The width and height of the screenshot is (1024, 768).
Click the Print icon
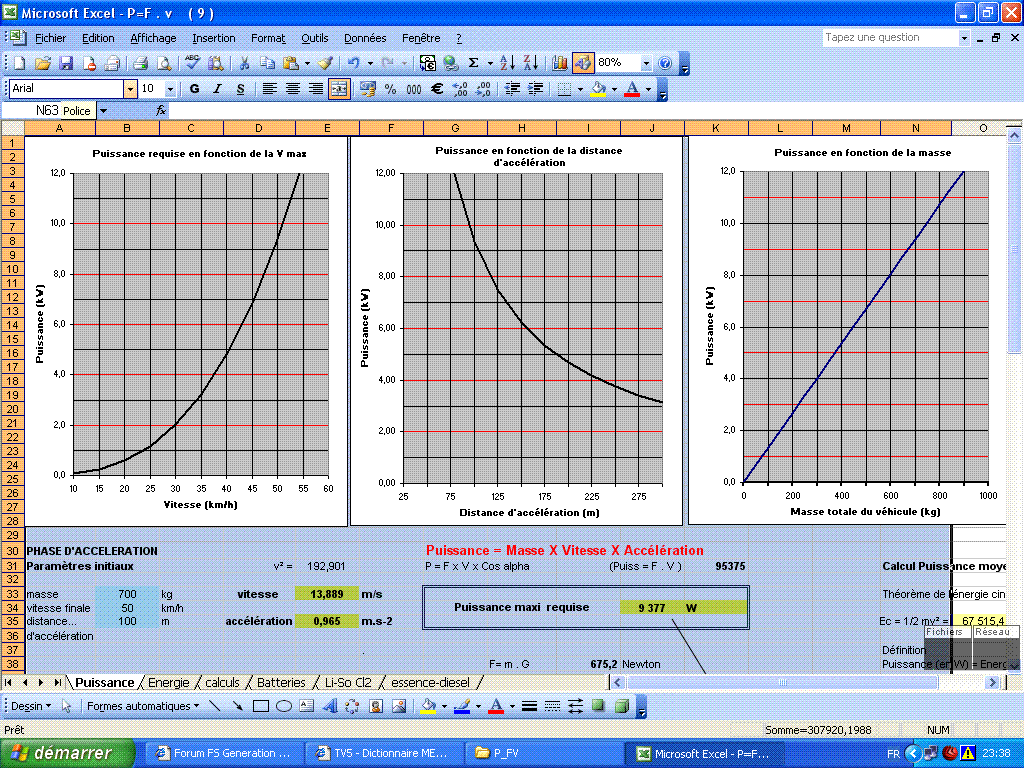[140, 63]
